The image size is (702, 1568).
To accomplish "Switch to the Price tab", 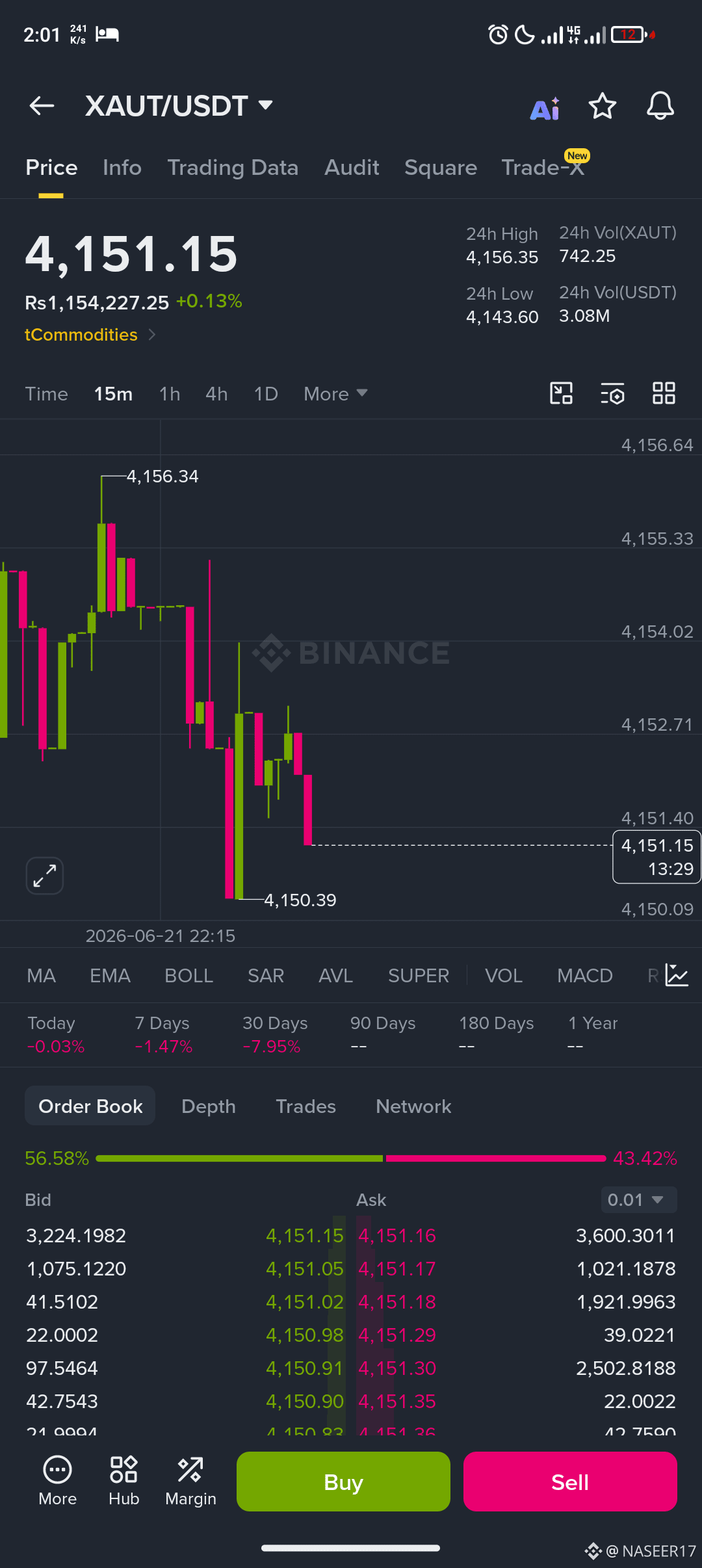I will tap(51, 168).
